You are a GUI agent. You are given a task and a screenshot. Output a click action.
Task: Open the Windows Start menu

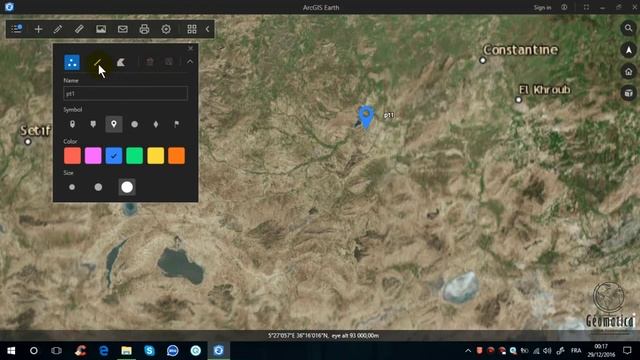(x=11, y=351)
